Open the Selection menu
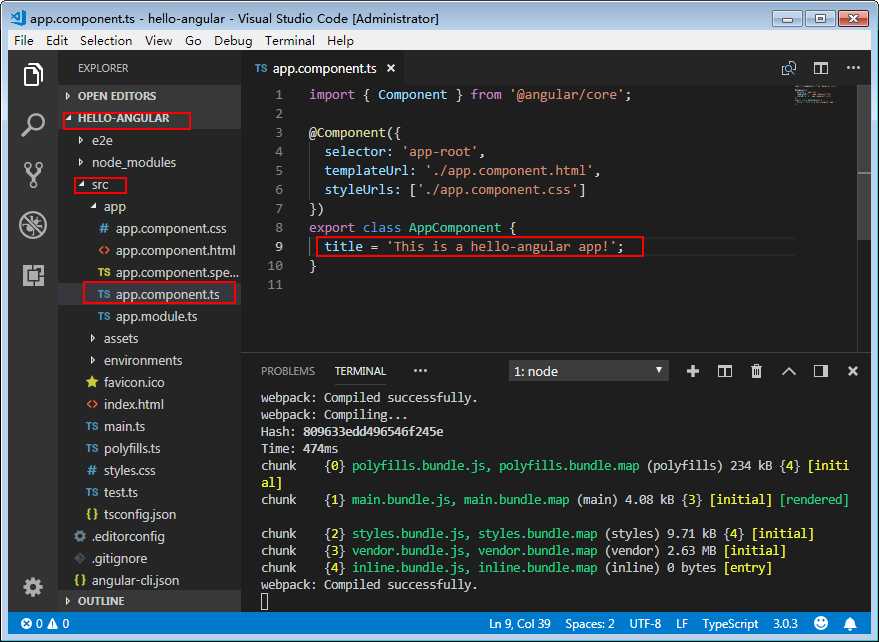 106,41
